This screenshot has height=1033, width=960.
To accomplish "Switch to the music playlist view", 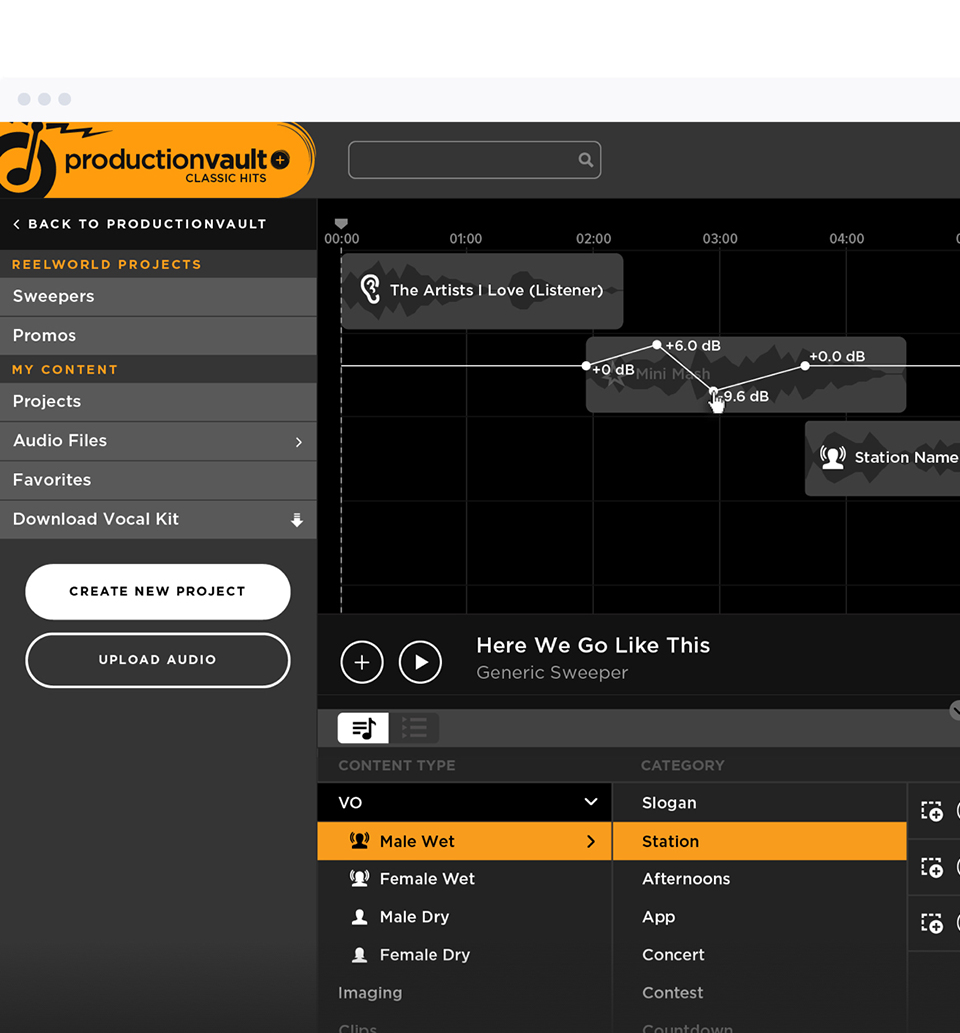I will point(363,728).
